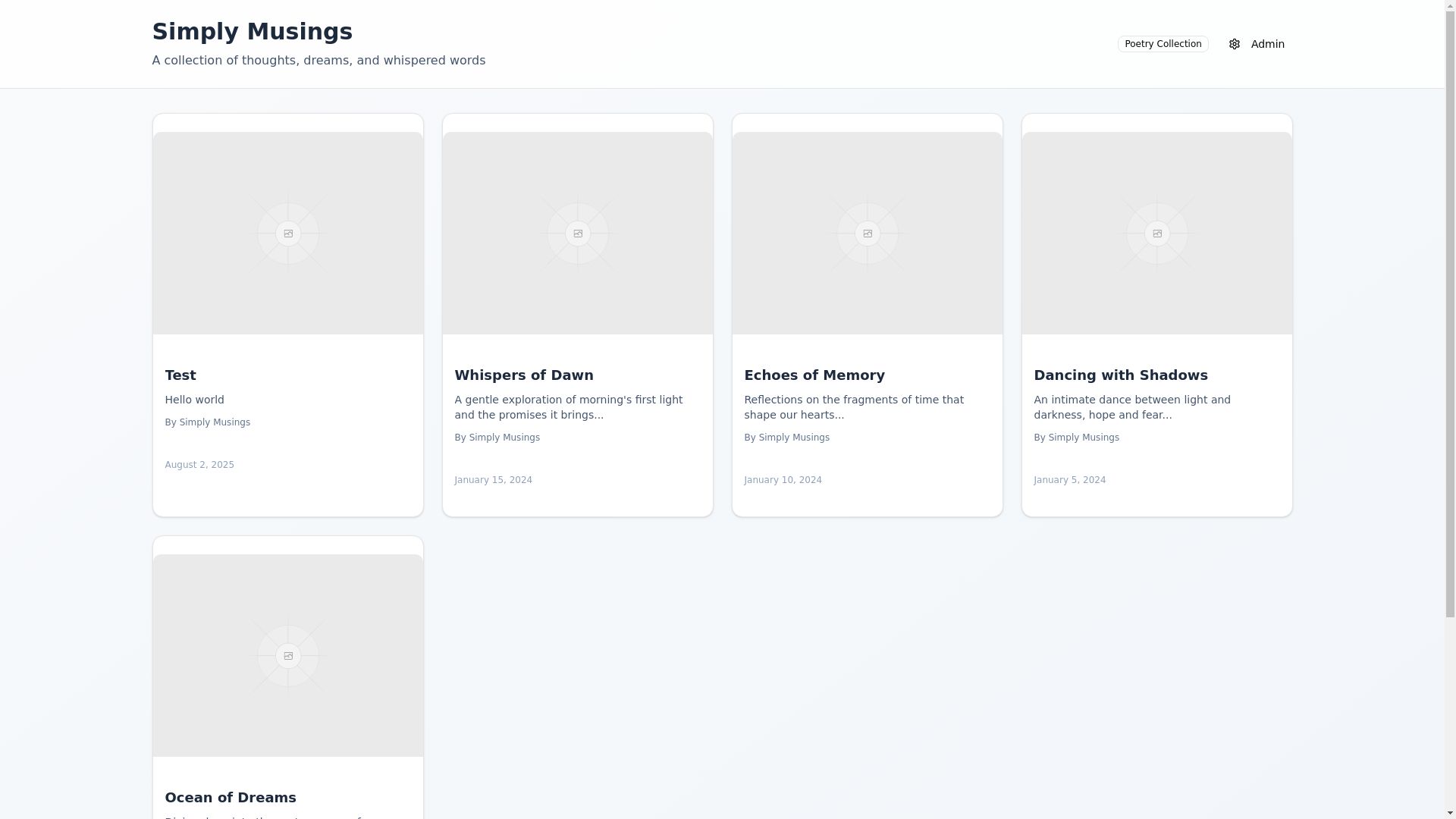The width and height of the screenshot is (1456, 819).
Task: Click the Whispers of Dawn excerpt about morning's first light
Action: pos(569,407)
